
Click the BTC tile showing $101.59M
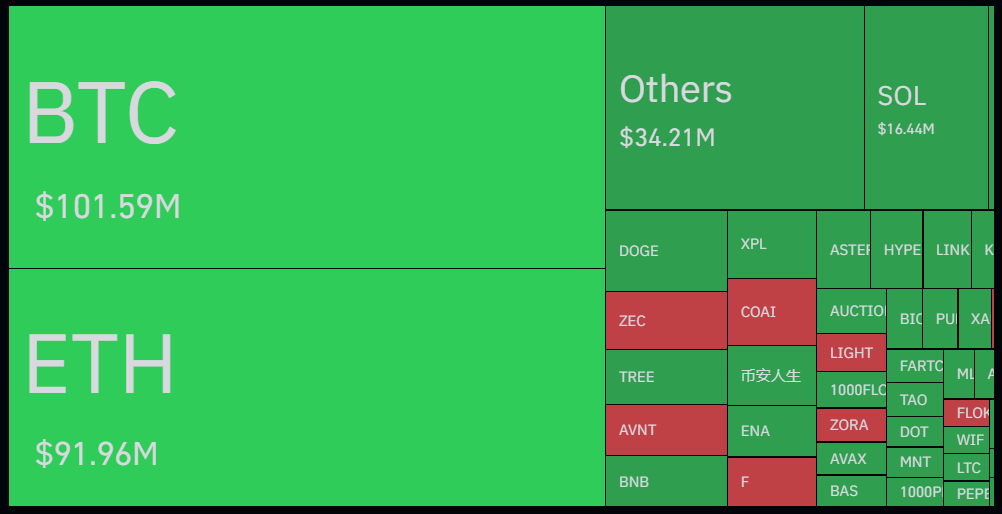point(306,138)
